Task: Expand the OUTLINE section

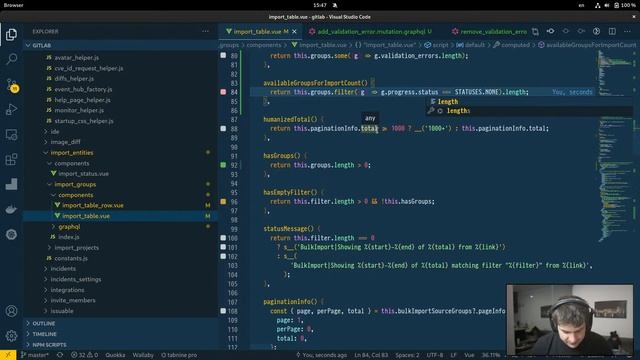Action: tap(121, 323)
